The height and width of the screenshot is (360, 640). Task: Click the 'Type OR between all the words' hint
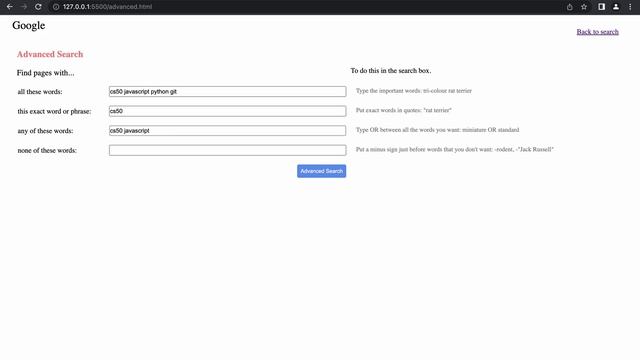438,130
